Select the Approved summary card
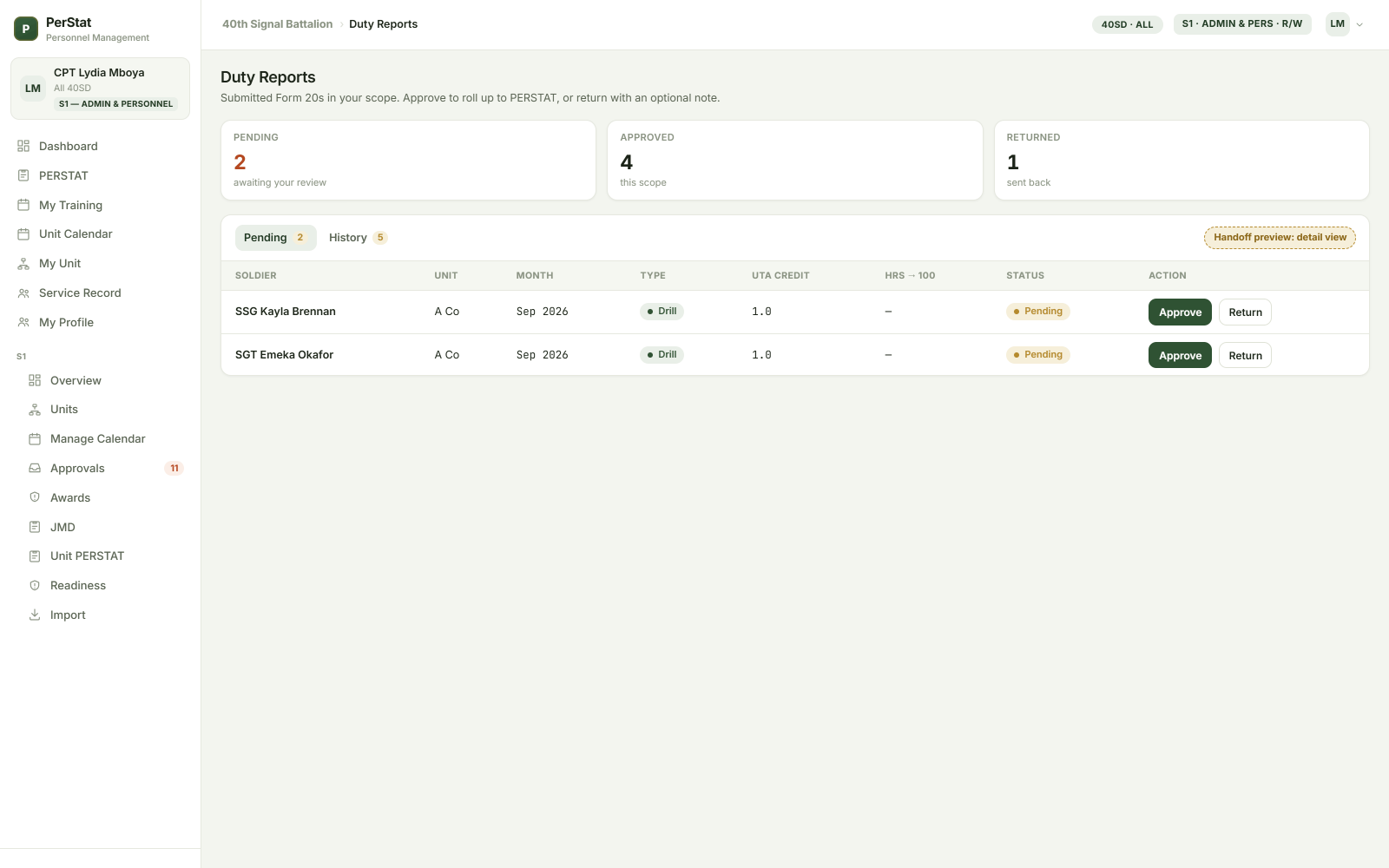 click(794, 161)
